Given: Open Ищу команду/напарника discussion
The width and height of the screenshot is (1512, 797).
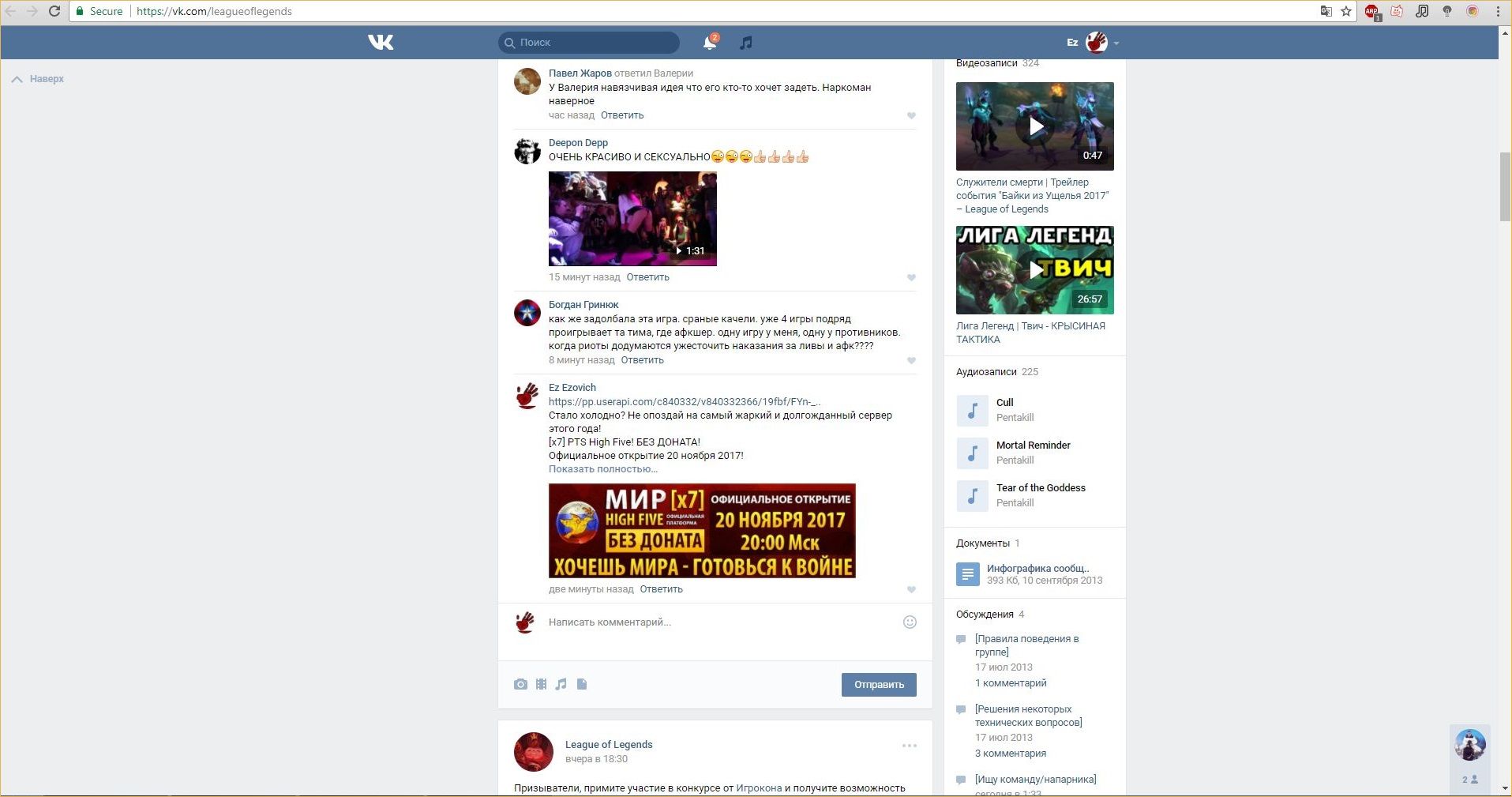Looking at the screenshot, I should (x=1035, y=780).
